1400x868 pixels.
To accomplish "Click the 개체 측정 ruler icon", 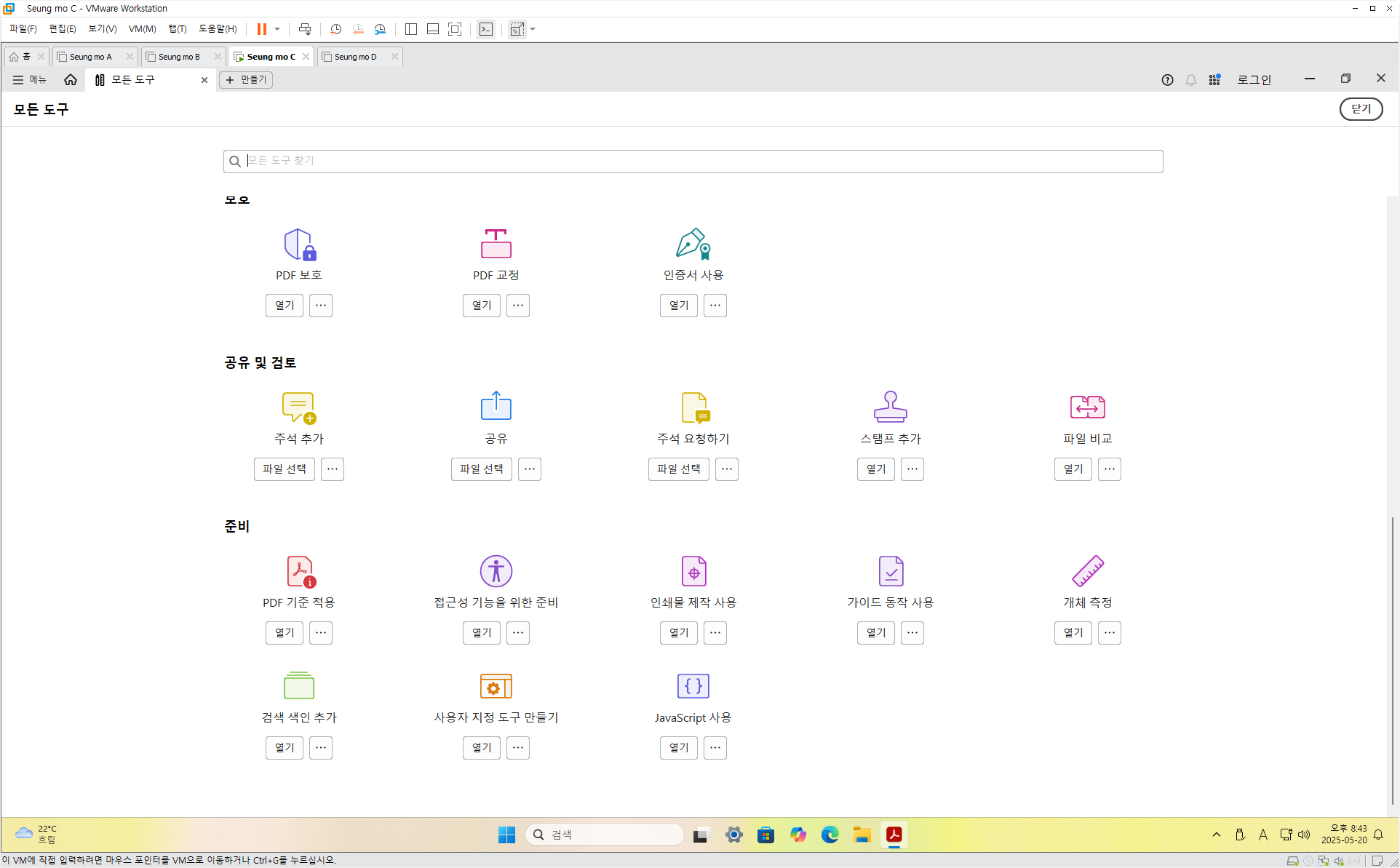I will [1087, 571].
